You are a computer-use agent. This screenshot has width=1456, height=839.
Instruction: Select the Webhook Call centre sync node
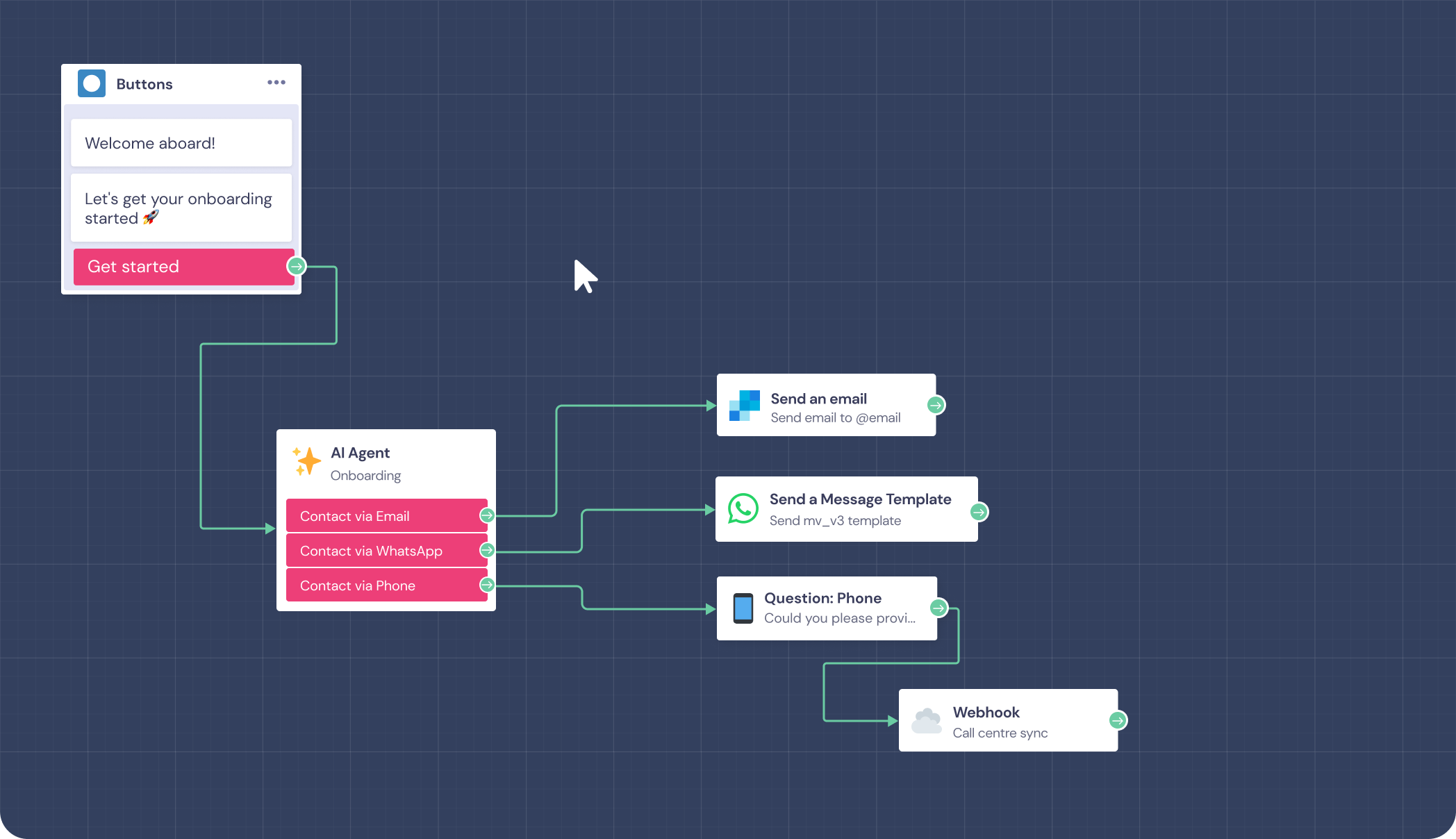[1007, 720]
